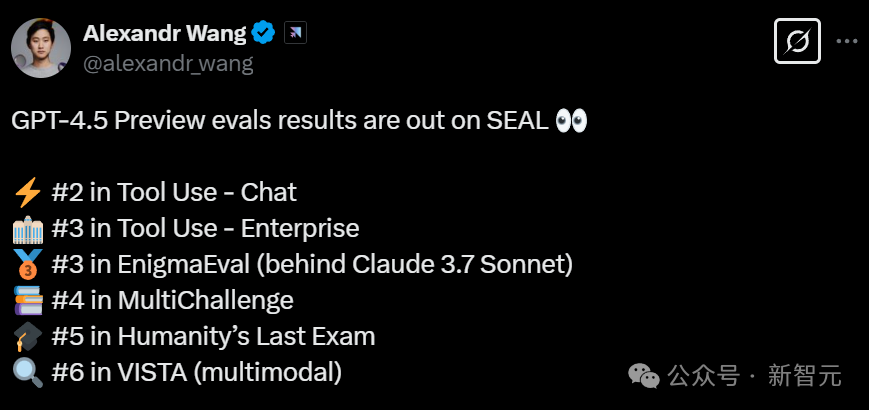Click the affiliation badge beside verified mark
This screenshot has width=869, height=410.
[295, 34]
